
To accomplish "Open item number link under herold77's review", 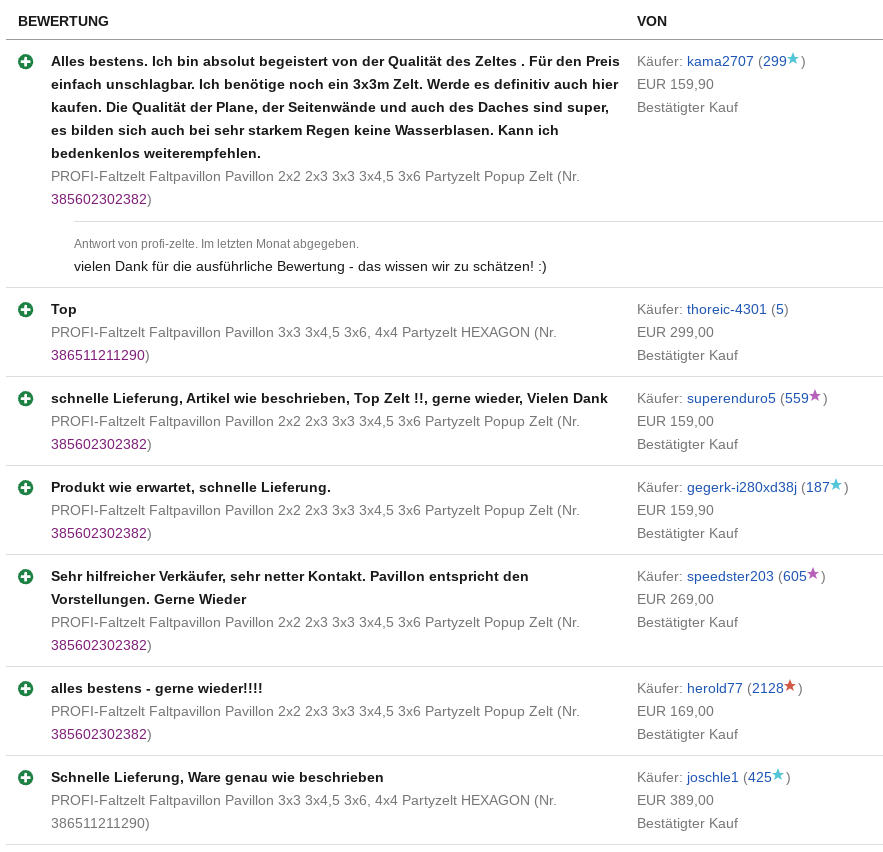I will click(x=99, y=734).
